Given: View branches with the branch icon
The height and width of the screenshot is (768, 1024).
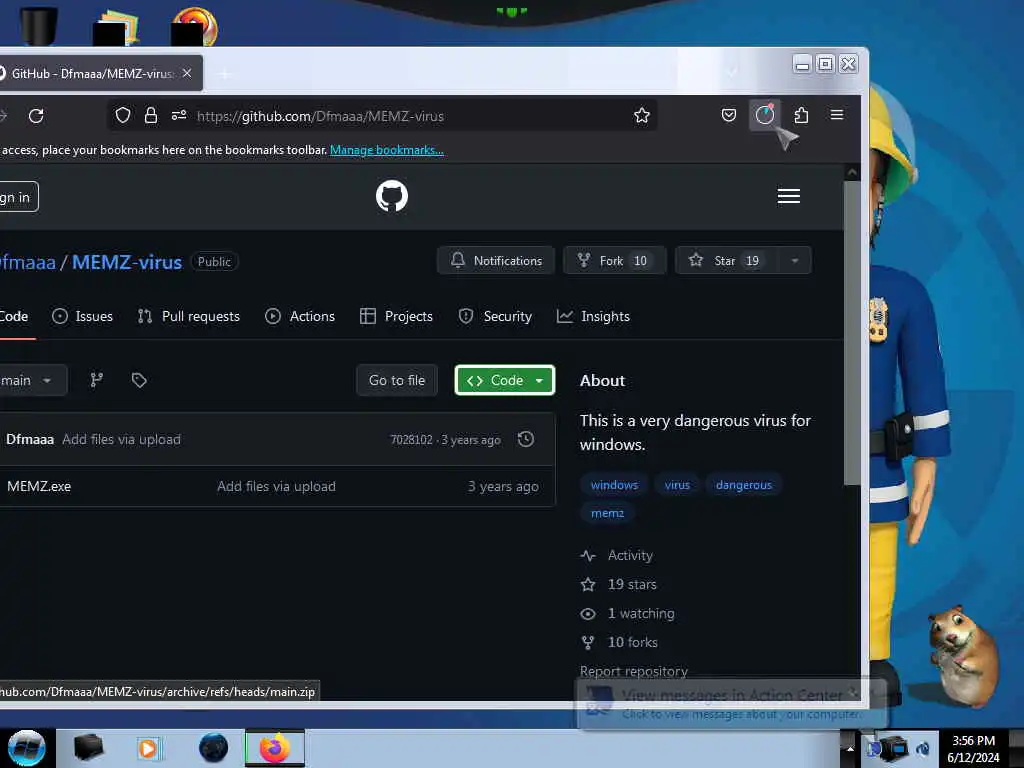Looking at the screenshot, I should [97, 380].
